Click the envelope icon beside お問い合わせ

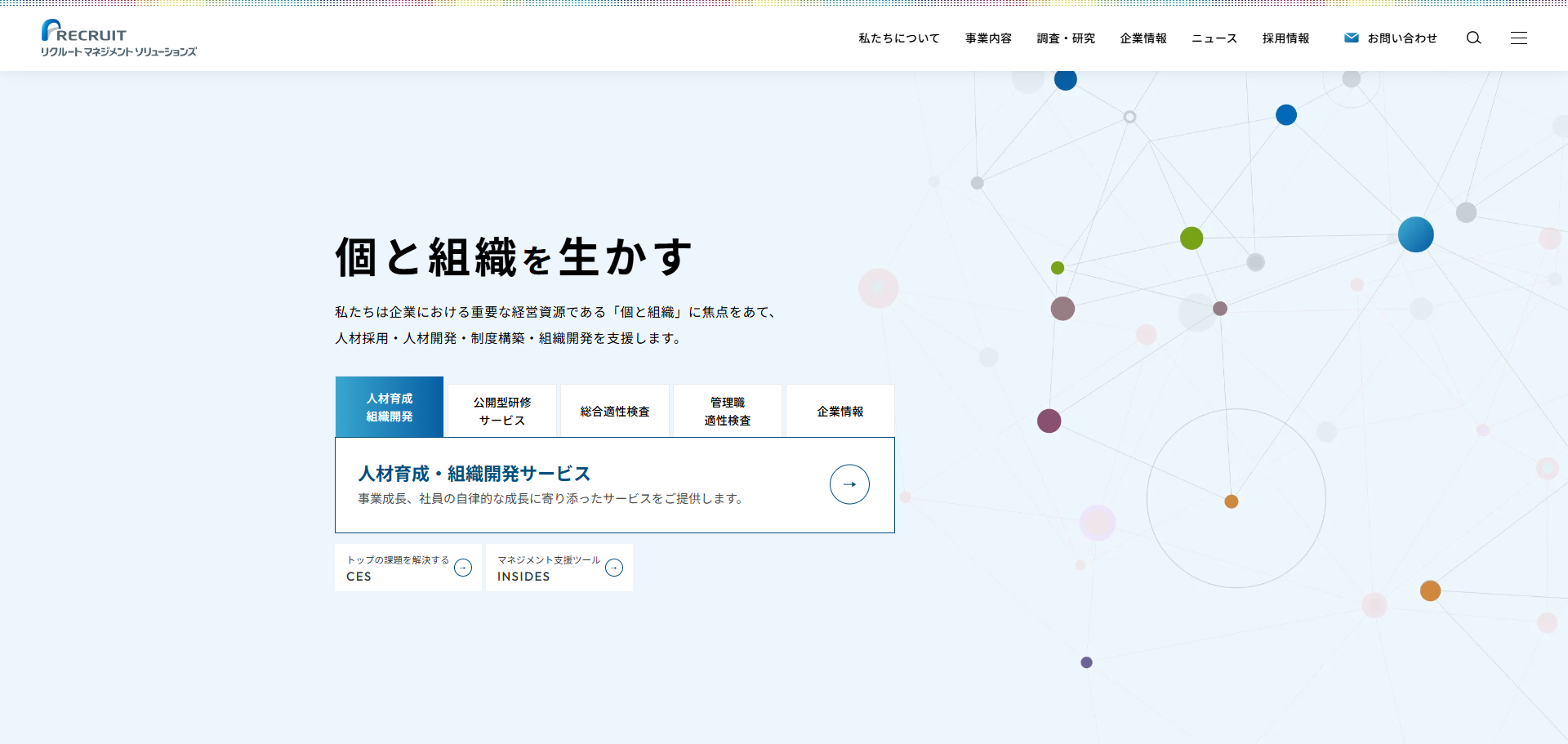[1351, 38]
